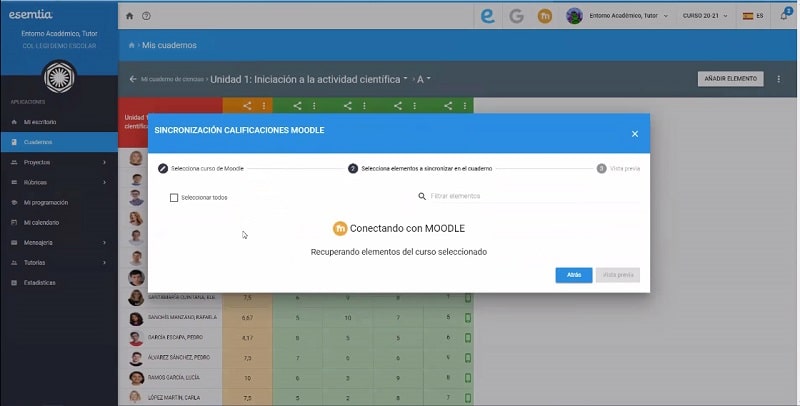Click the esemtia logo
Viewport: 800px width, 406px height.
pos(31,14)
